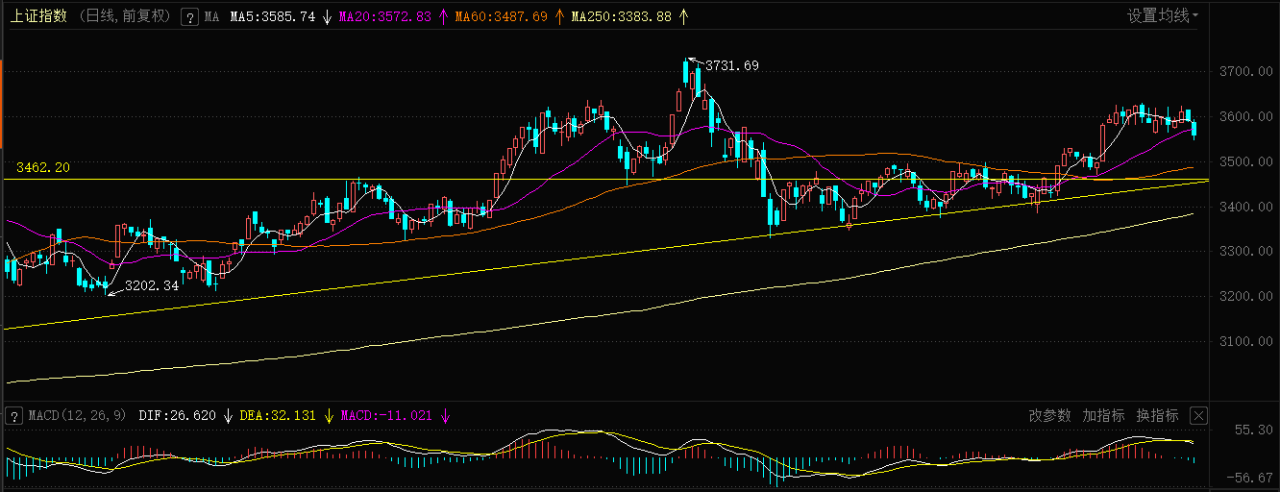Image resolution: width=1280 pixels, height=492 pixels.
Task: Click the 3202.34 low price marker
Action: click(x=151, y=286)
